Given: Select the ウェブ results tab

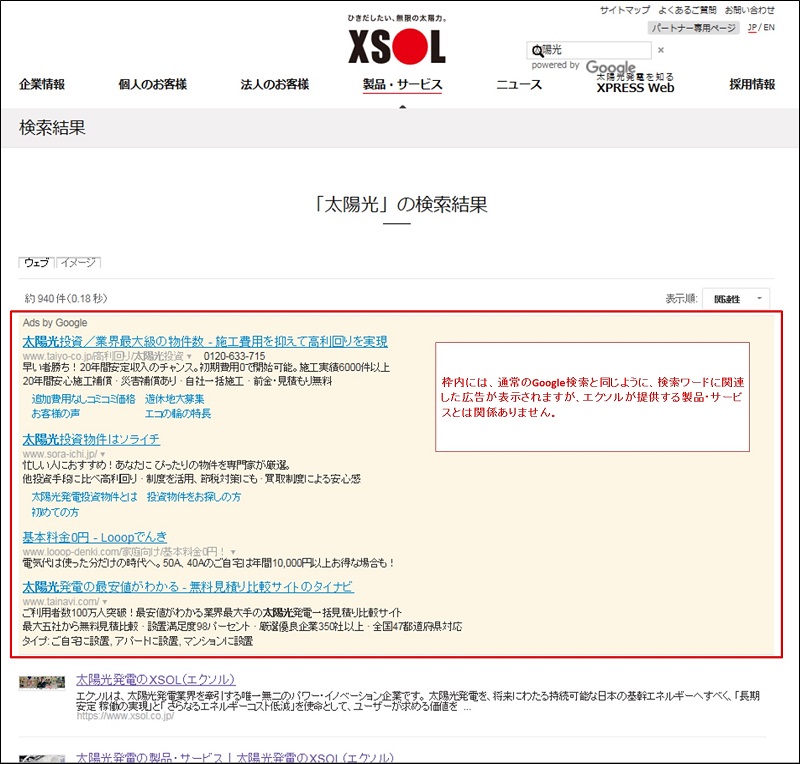Looking at the screenshot, I should coord(37,262).
